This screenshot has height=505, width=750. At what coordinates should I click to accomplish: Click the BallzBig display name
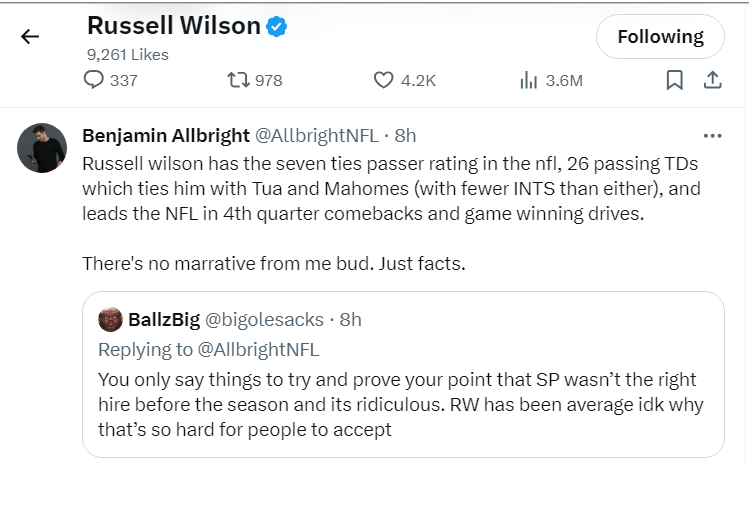point(164,320)
